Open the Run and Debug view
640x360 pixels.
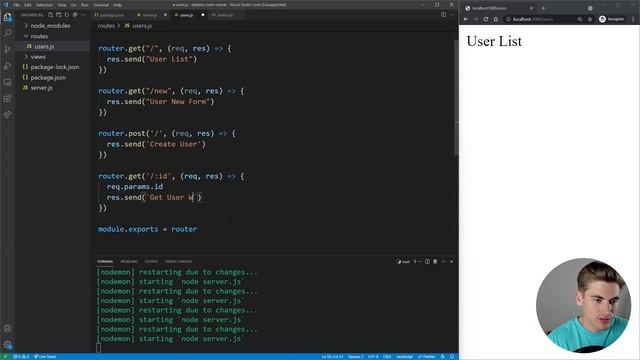pos(8,66)
